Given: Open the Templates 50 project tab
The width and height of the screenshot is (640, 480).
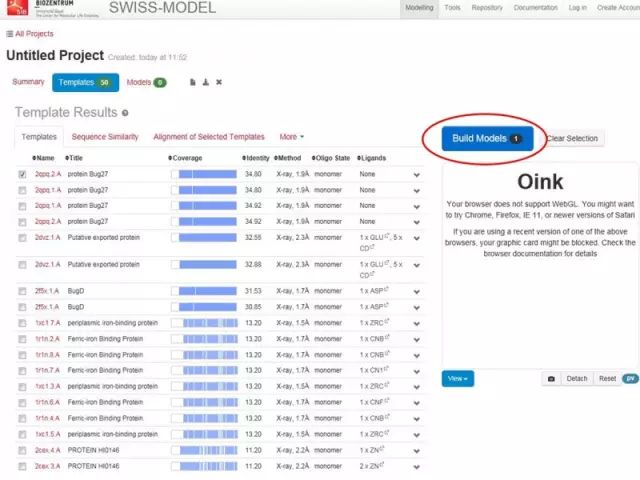Looking at the screenshot, I should point(85,82).
